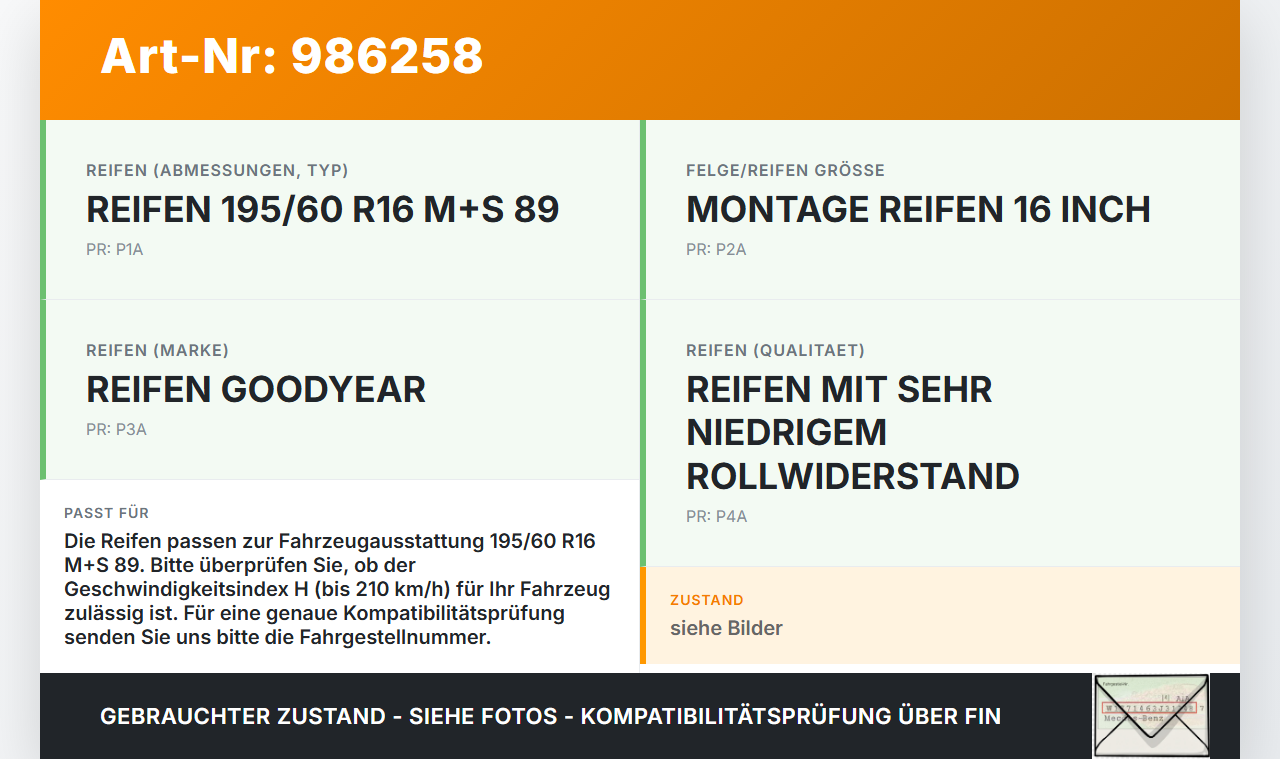Select the highlighted VIN number on the envelope
This screenshot has width=1280, height=760.
click(x=1149, y=707)
